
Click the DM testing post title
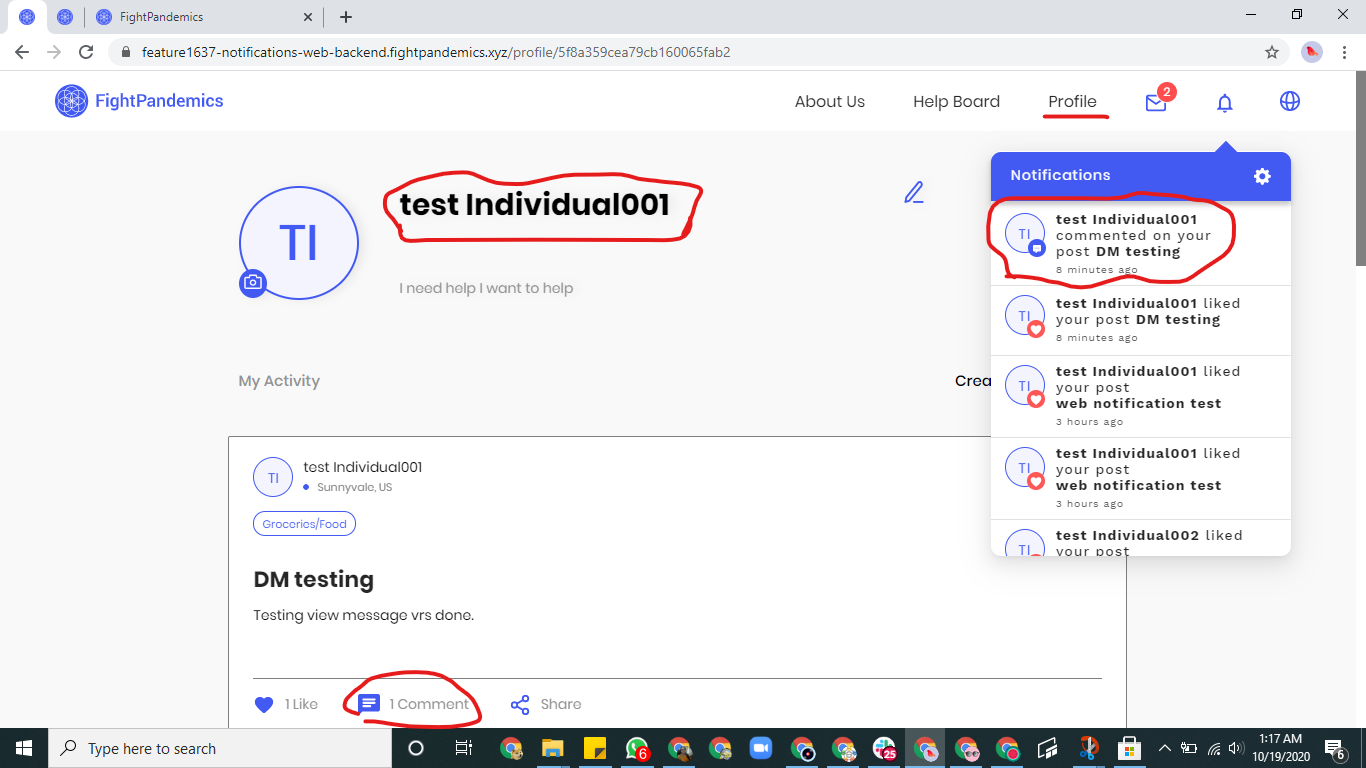[314, 580]
